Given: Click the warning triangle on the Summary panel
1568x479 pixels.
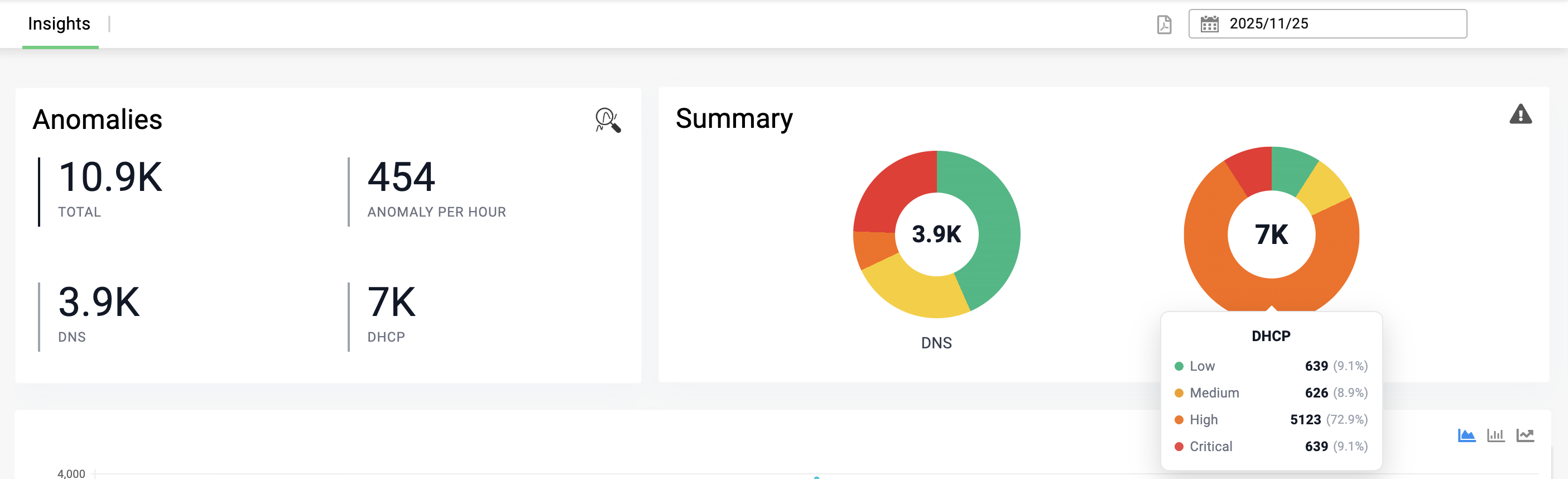Looking at the screenshot, I should [x=1521, y=114].
